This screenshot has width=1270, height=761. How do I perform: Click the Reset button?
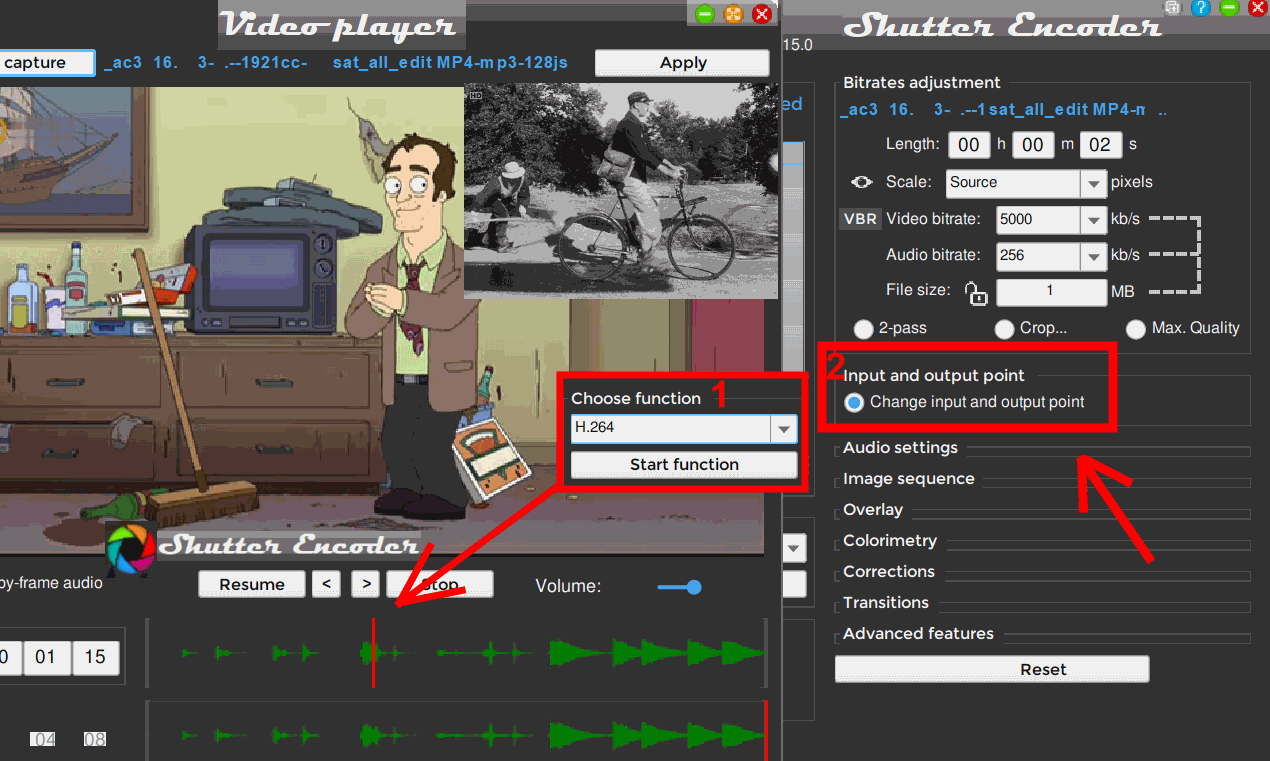pyautogui.click(x=992, y=669)
